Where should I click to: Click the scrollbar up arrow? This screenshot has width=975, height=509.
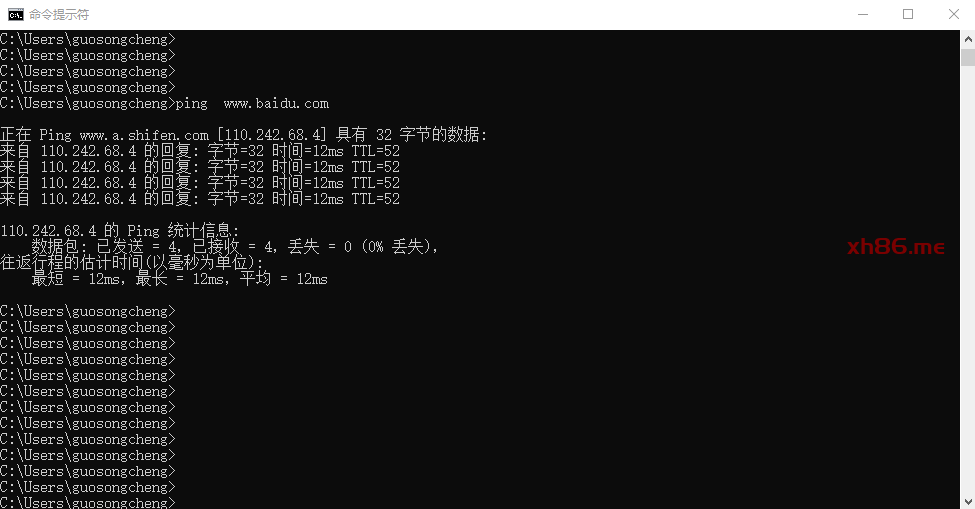pyautogui.click(x=968, y=39)
